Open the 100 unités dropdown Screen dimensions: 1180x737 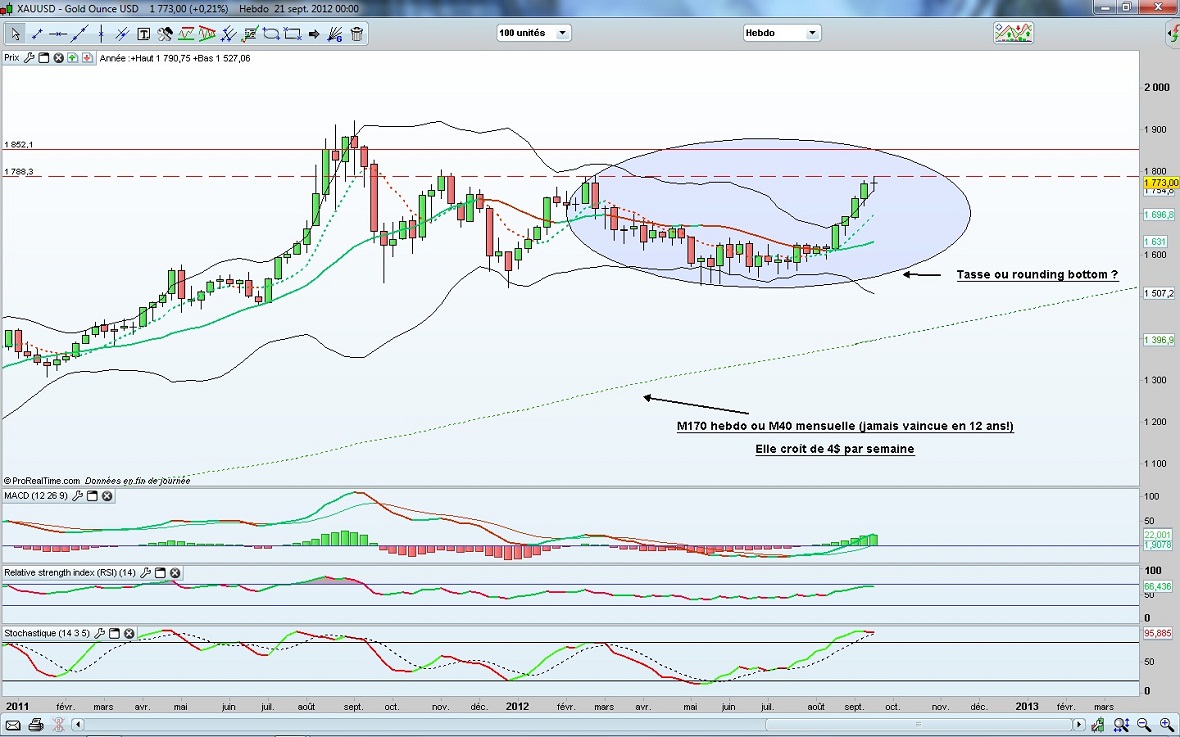click(533, 33)
